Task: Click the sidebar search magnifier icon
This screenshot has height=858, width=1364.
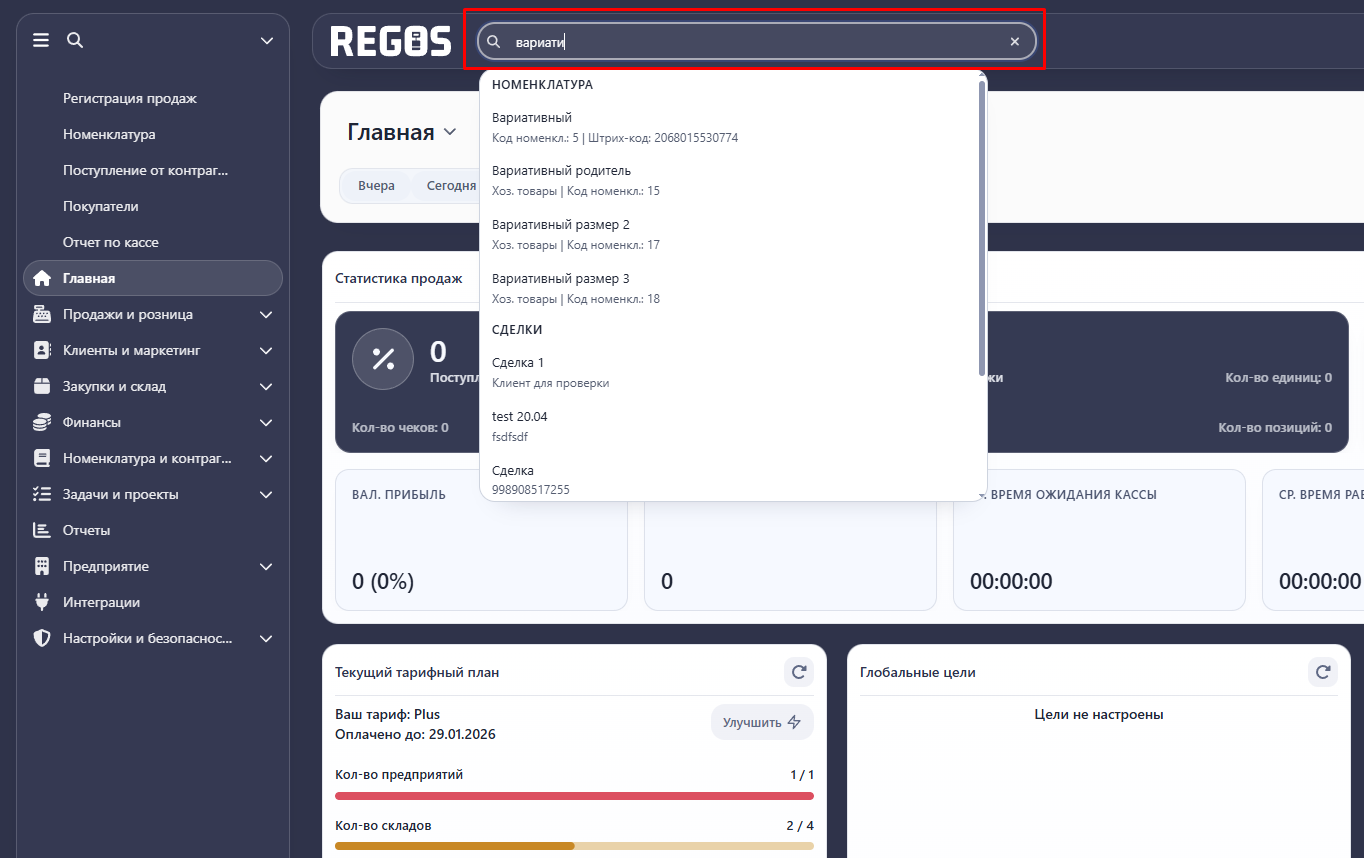Action: pos(75,41)
